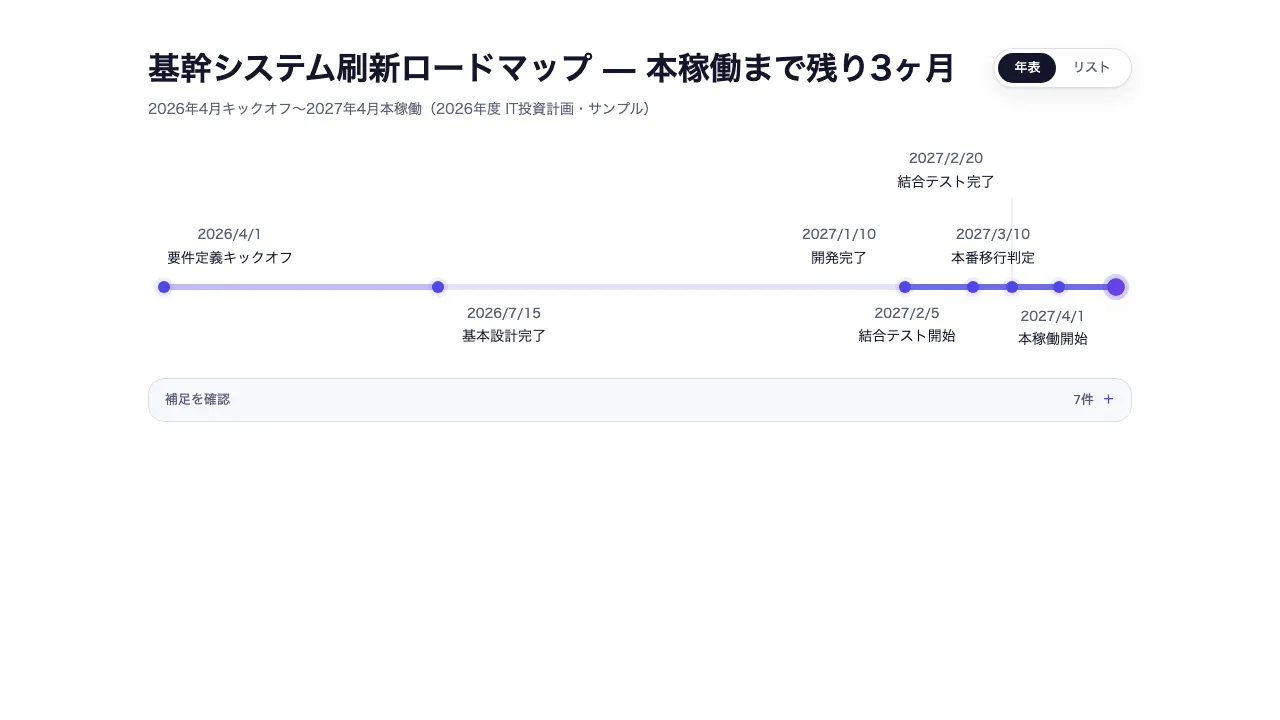Click the 要件定義キックオフ label
This screenshot has width=1280, height=720.
tap(230, 257)
